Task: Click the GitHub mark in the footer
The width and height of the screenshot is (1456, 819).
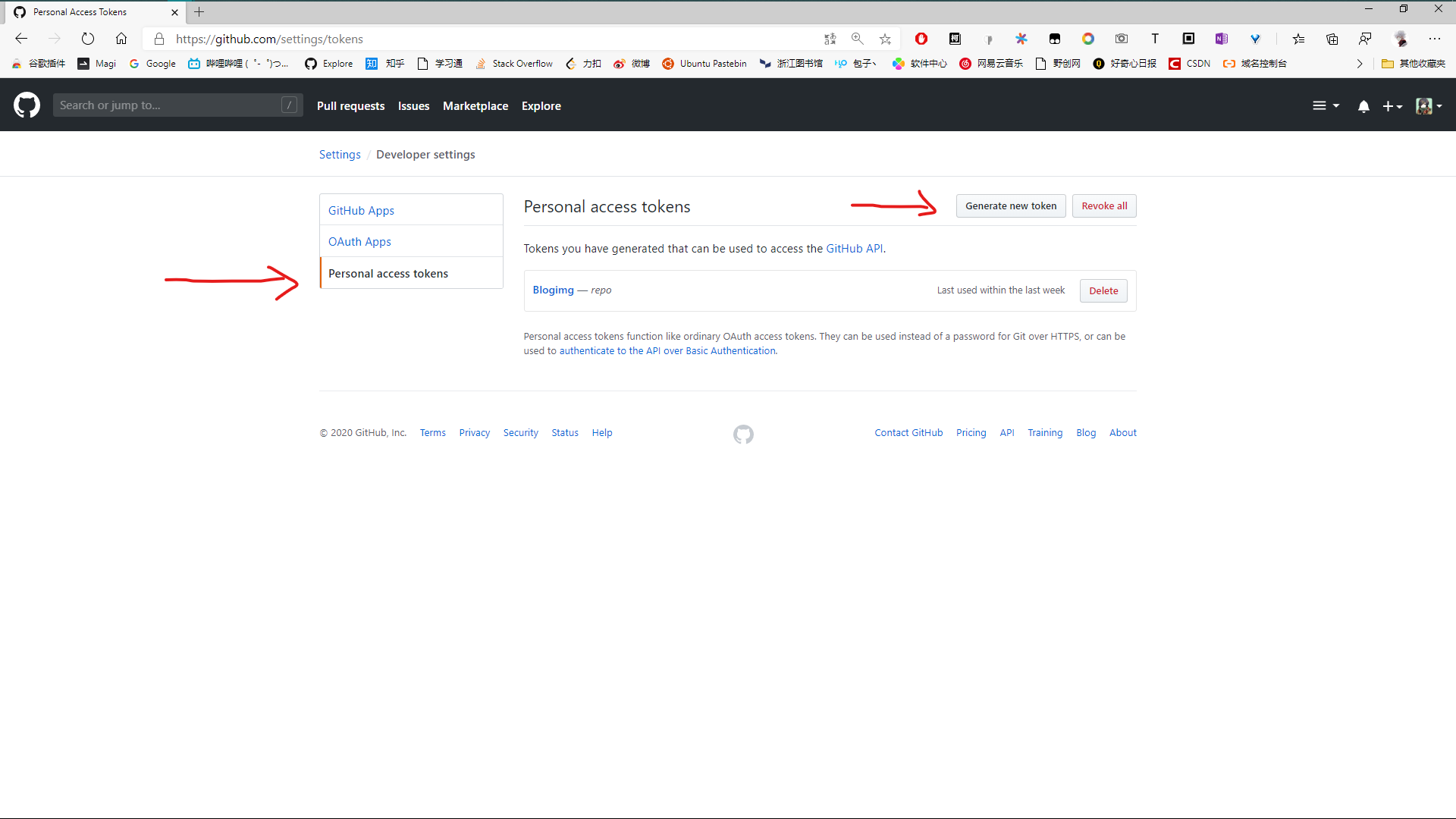Action: pos(743,434)
